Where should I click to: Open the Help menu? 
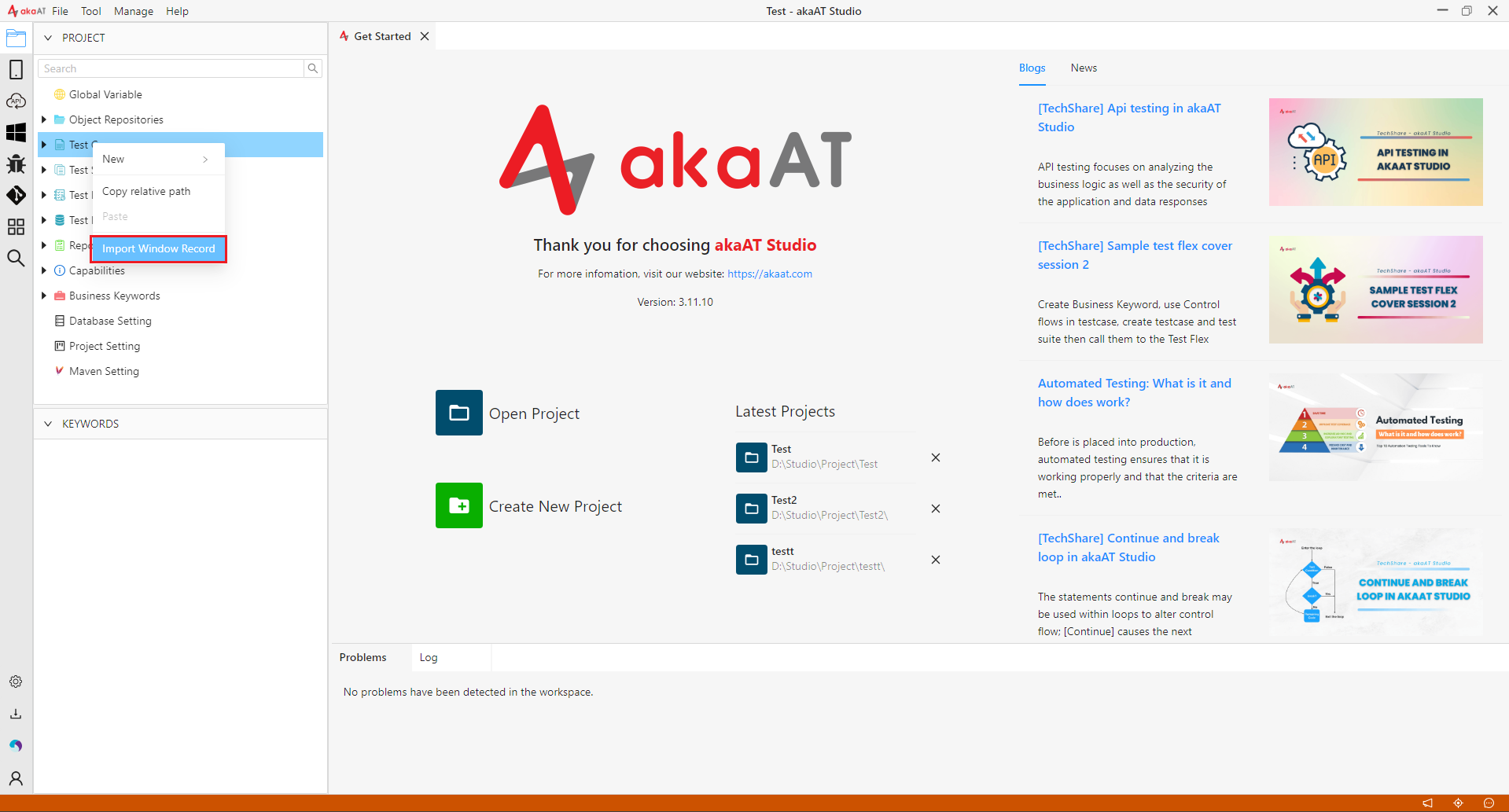click(177, 11)
